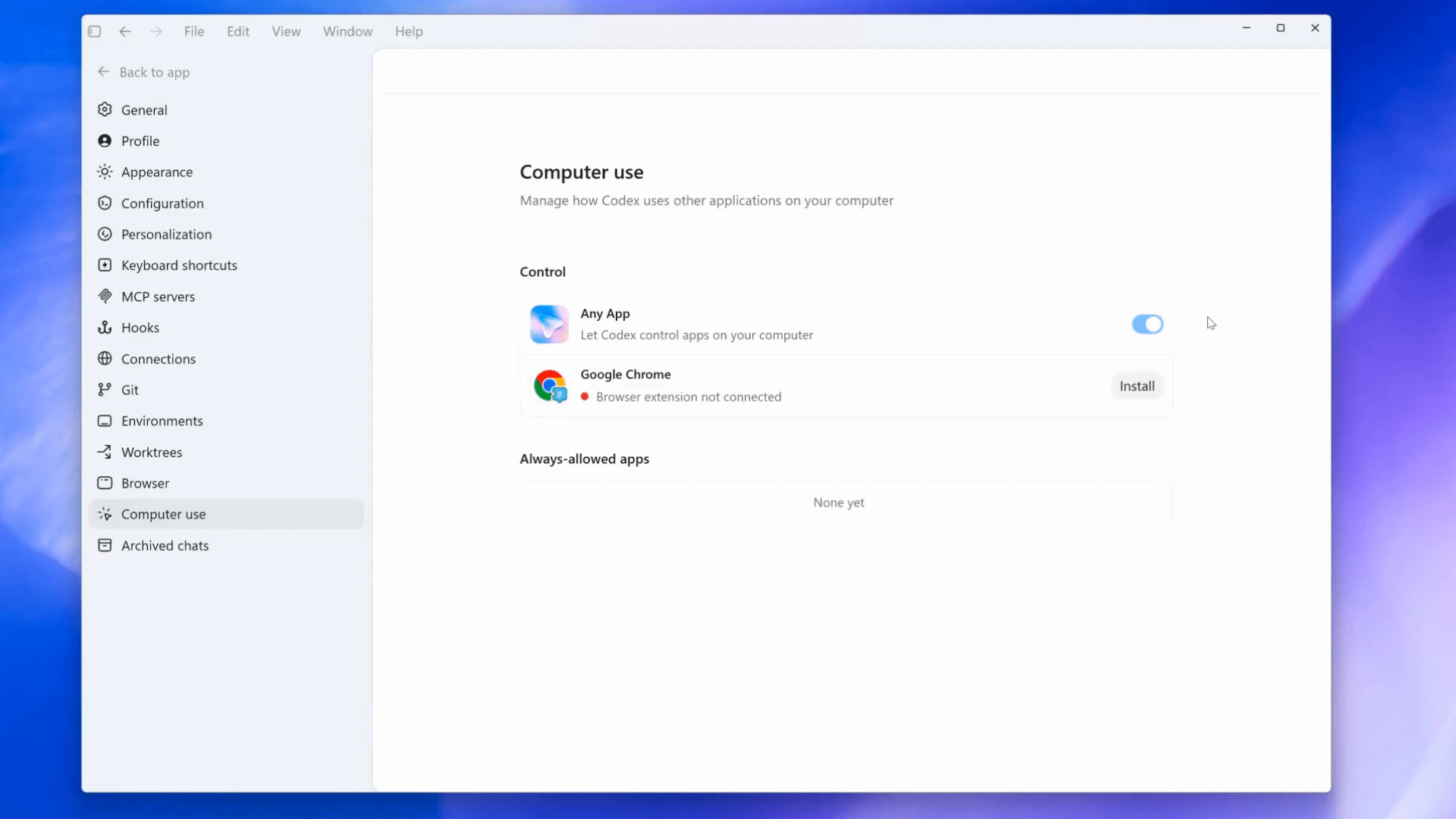Screen dimensions: 1456x819
Task: Open Worktrees settings label
Action: pos(152,452)
